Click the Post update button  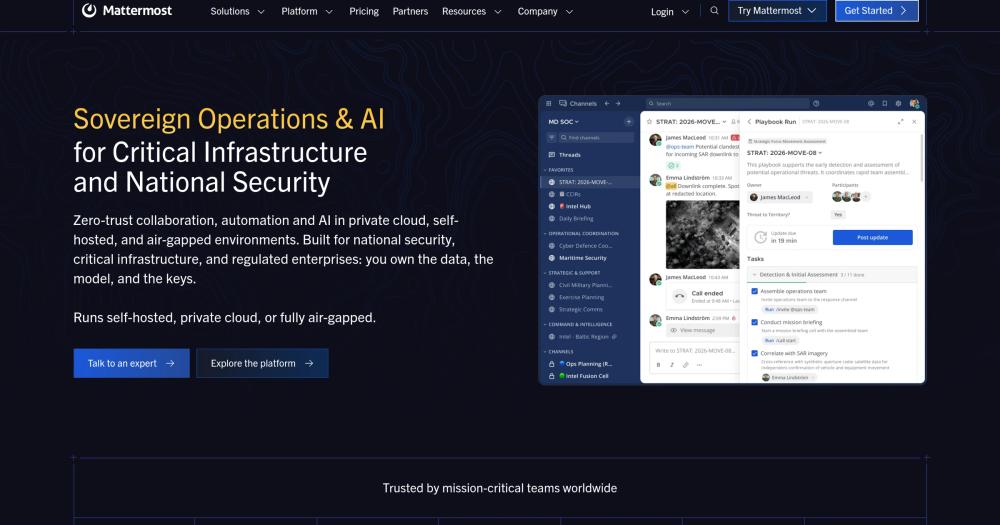(872, 237)
